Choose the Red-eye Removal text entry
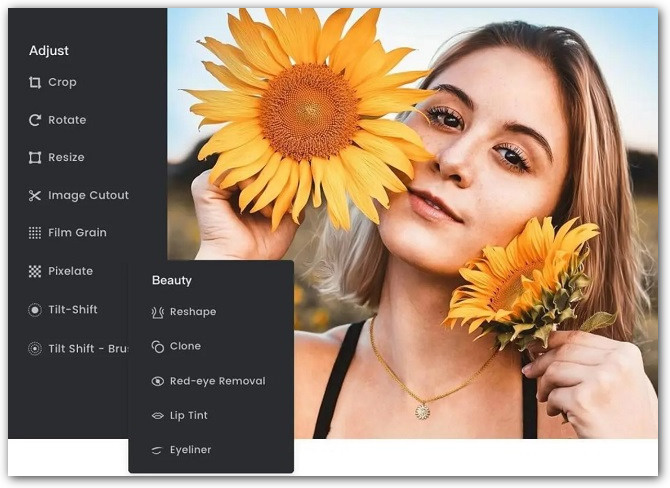 tap(217, 381)
